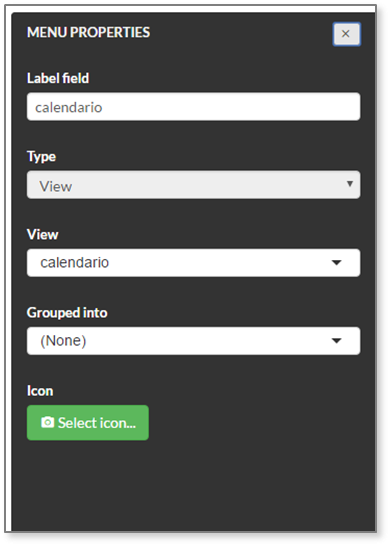The height and width of the screenshot is (546, 390).
Task: Expand the View dropdown set to calendario
Action: point(194,263)
